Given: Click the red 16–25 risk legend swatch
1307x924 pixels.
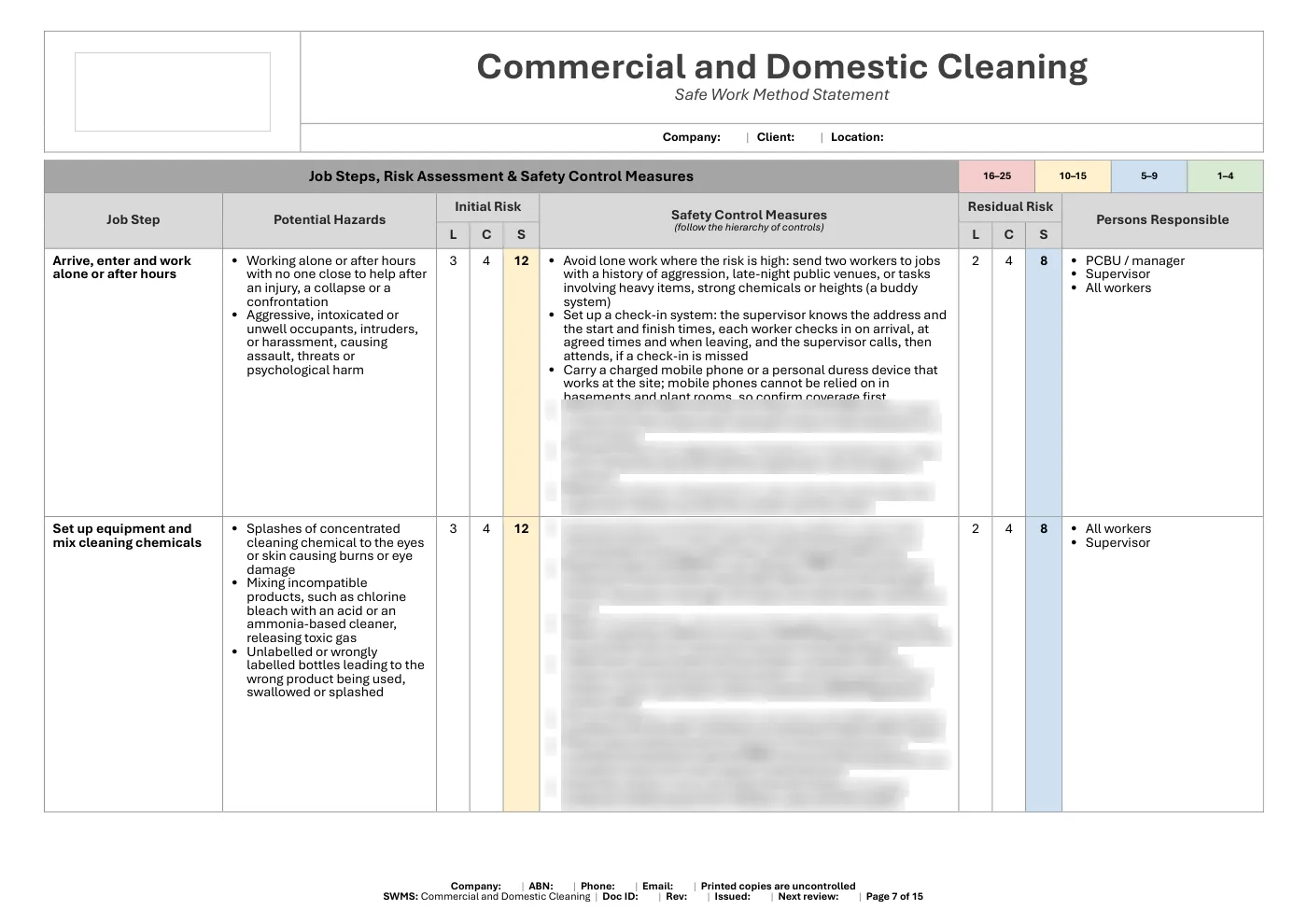Looking at the screenshot, I should 997,176.
